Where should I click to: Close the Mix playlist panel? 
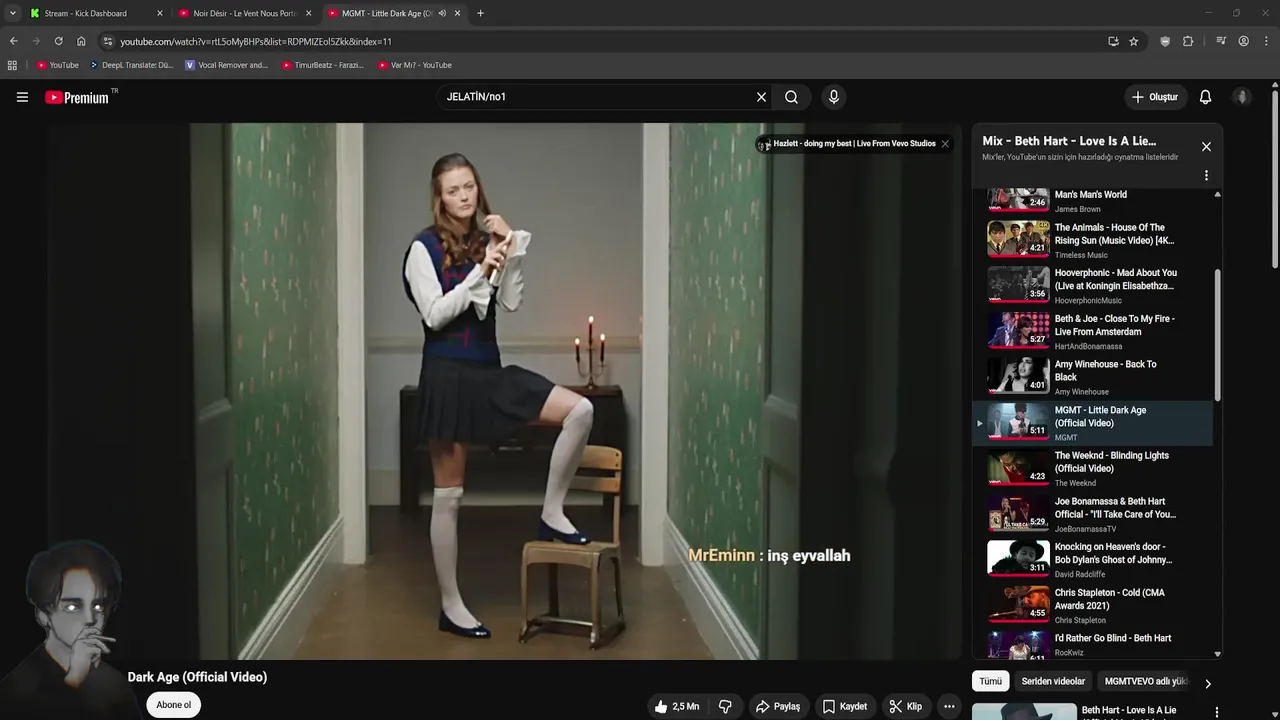[1206, 147]
